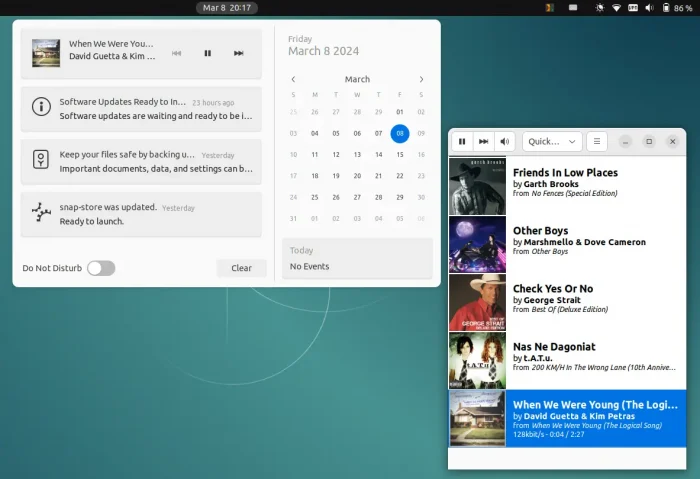Click the volume speaker icon in player

[505, 142]
